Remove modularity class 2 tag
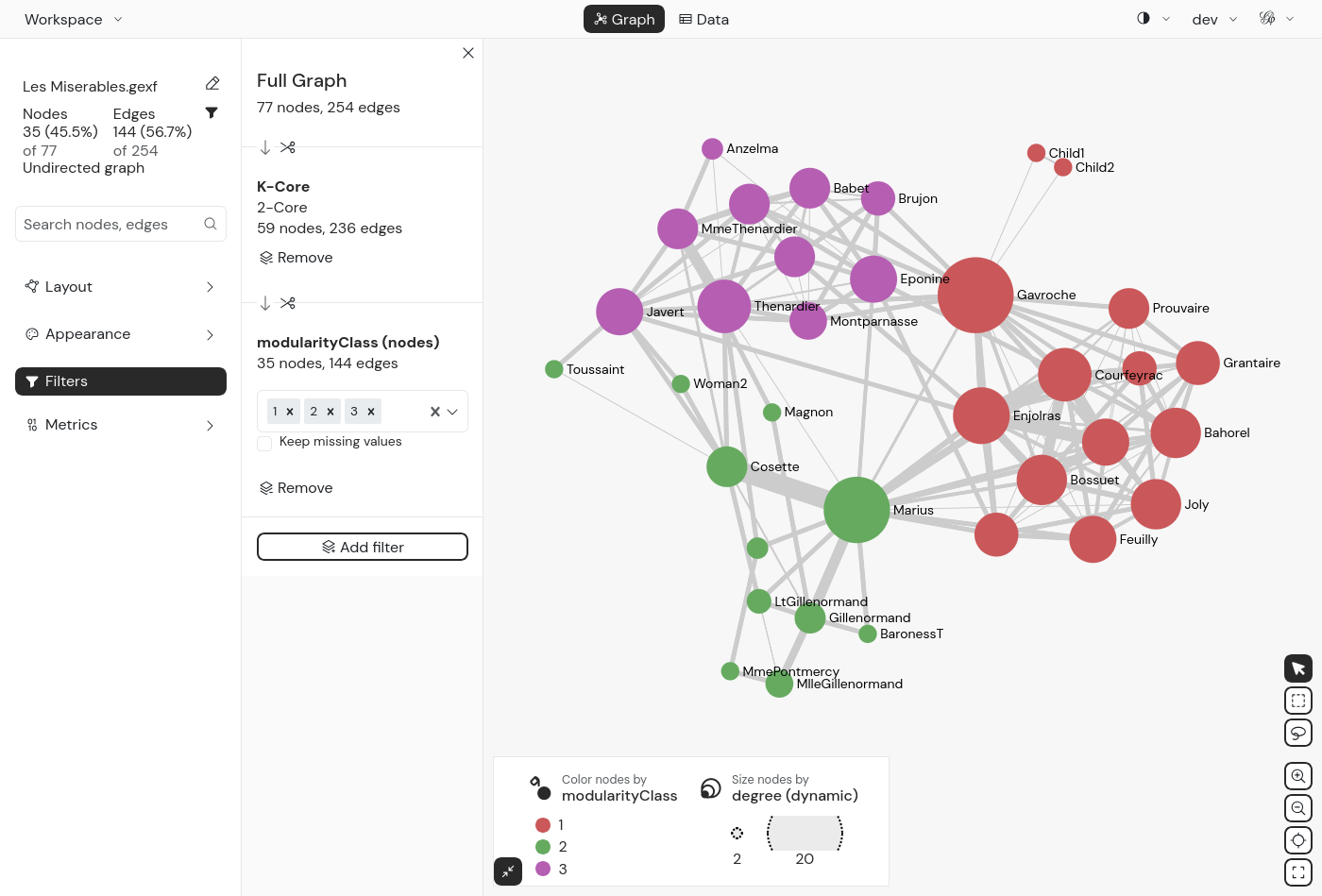This screenshot has height=896, width=1322. coord(330,412)
